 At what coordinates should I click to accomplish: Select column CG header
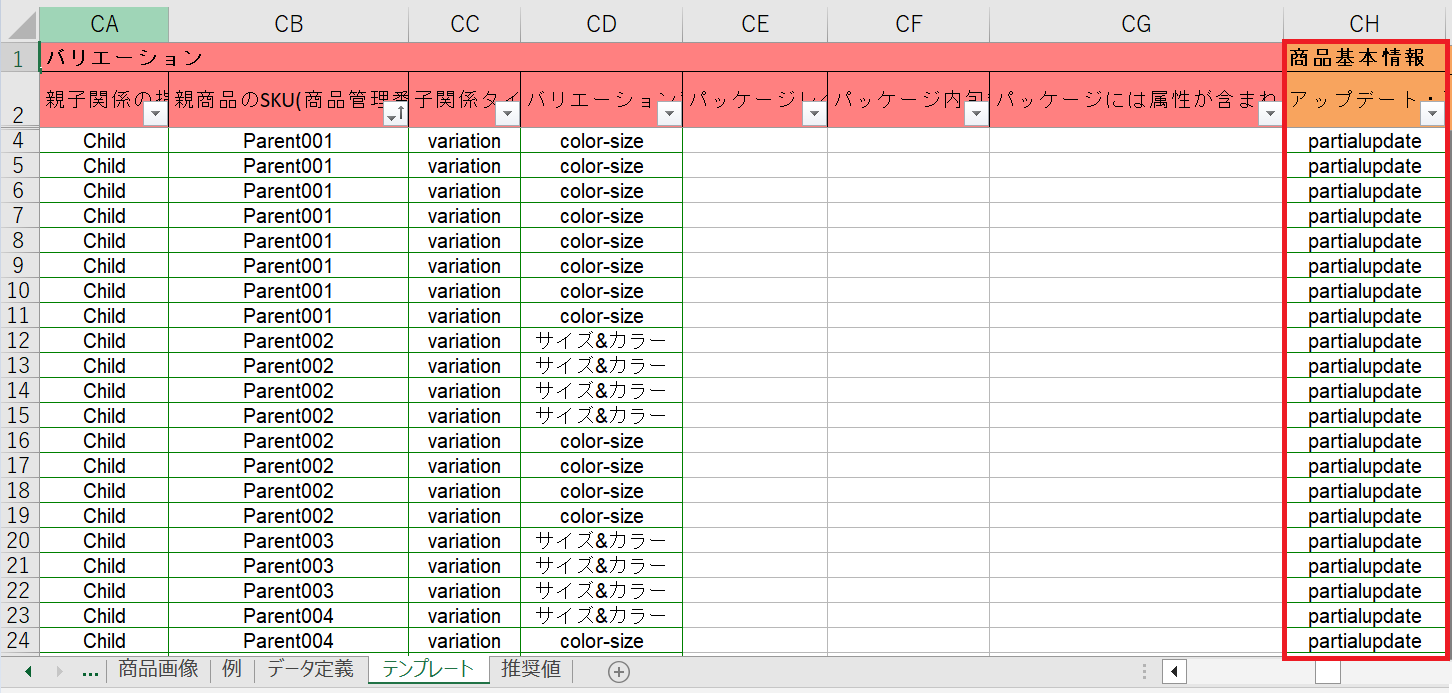(1136, 25)
